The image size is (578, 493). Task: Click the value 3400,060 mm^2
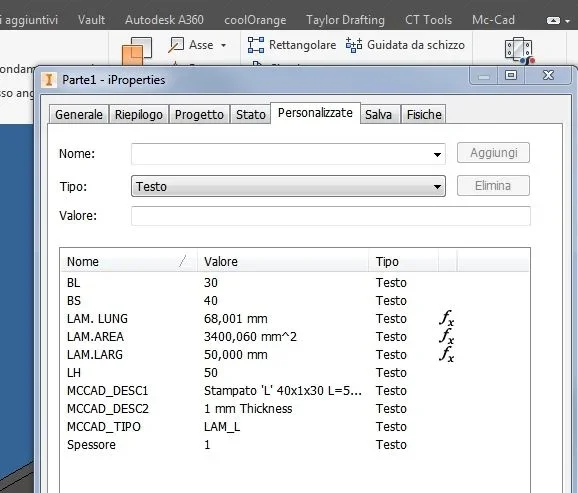[250, 337]
